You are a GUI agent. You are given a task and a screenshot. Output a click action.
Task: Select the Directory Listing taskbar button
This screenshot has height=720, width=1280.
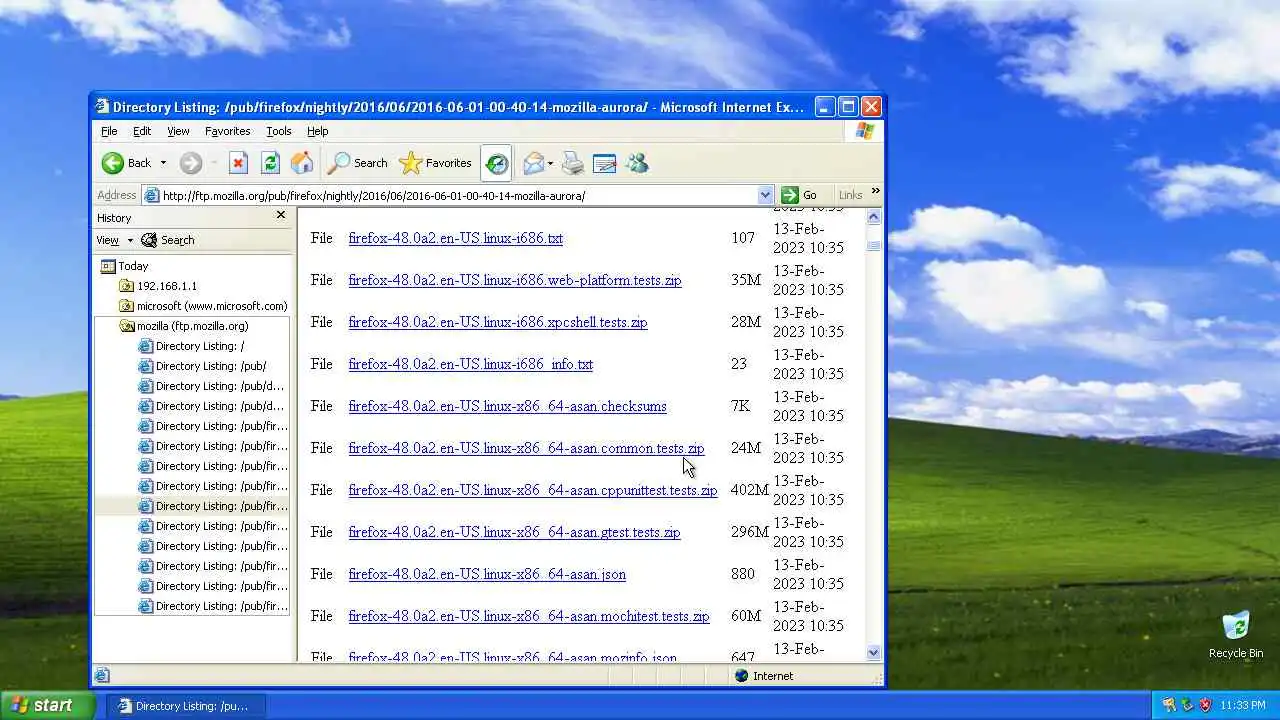(x=185, y=706)
